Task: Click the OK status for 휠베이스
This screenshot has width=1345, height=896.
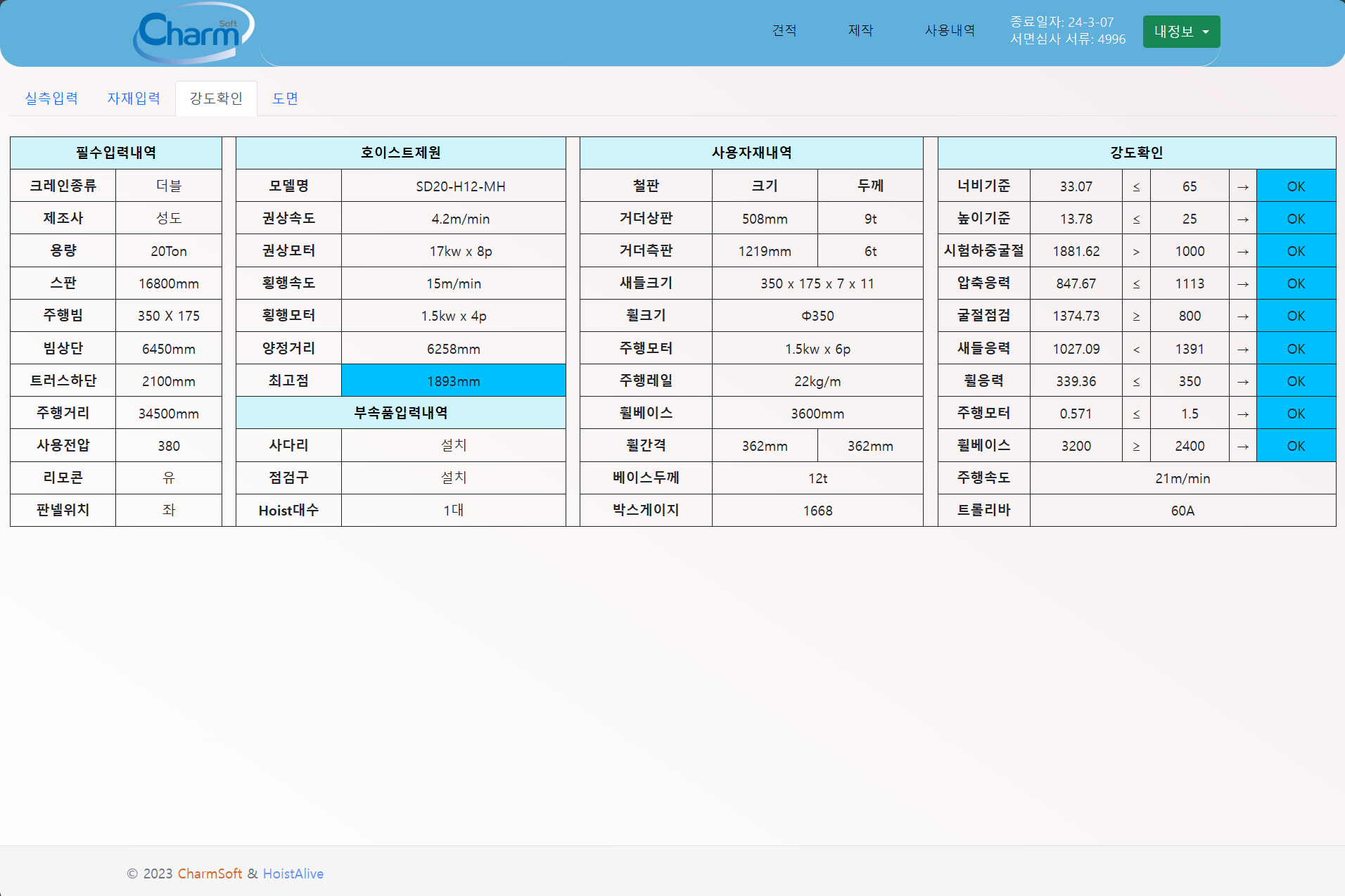Action: [1295, 446]
